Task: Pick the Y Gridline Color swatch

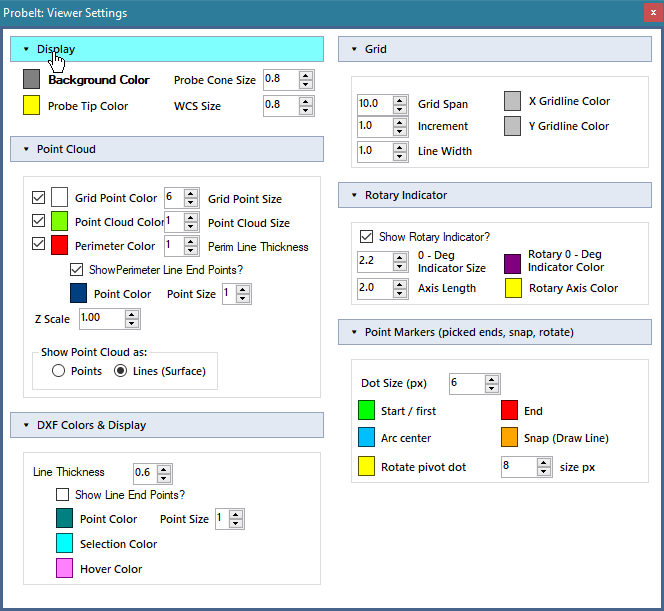Action: pos(512,126)
